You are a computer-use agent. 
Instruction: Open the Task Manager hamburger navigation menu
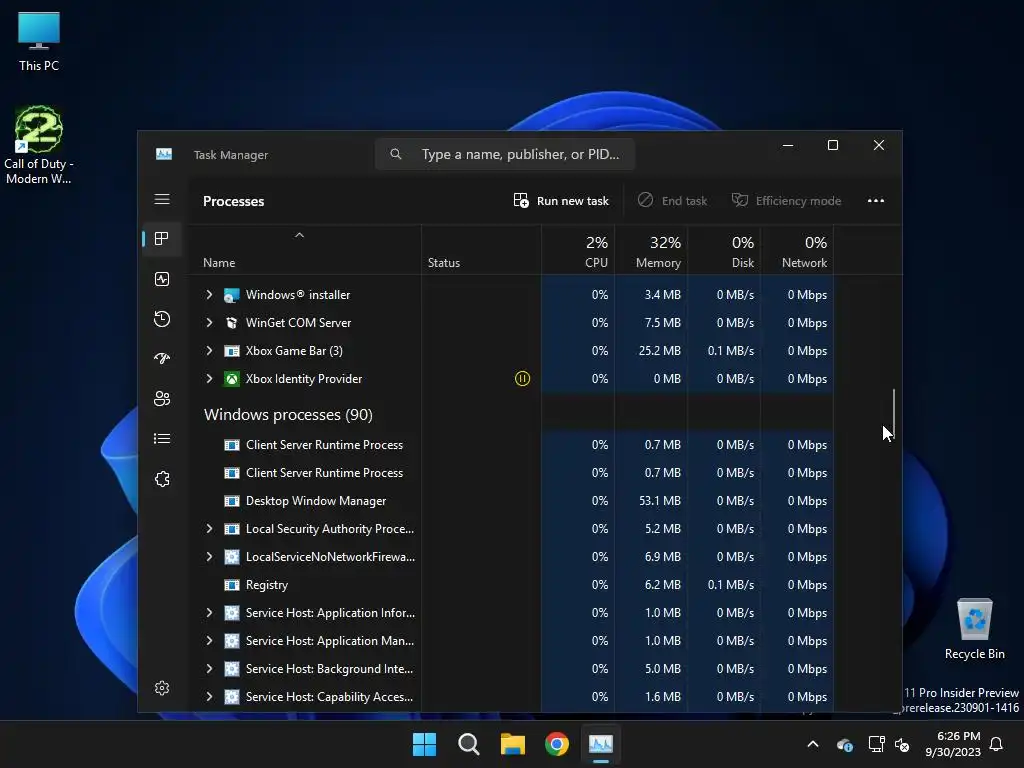(162, 199)
